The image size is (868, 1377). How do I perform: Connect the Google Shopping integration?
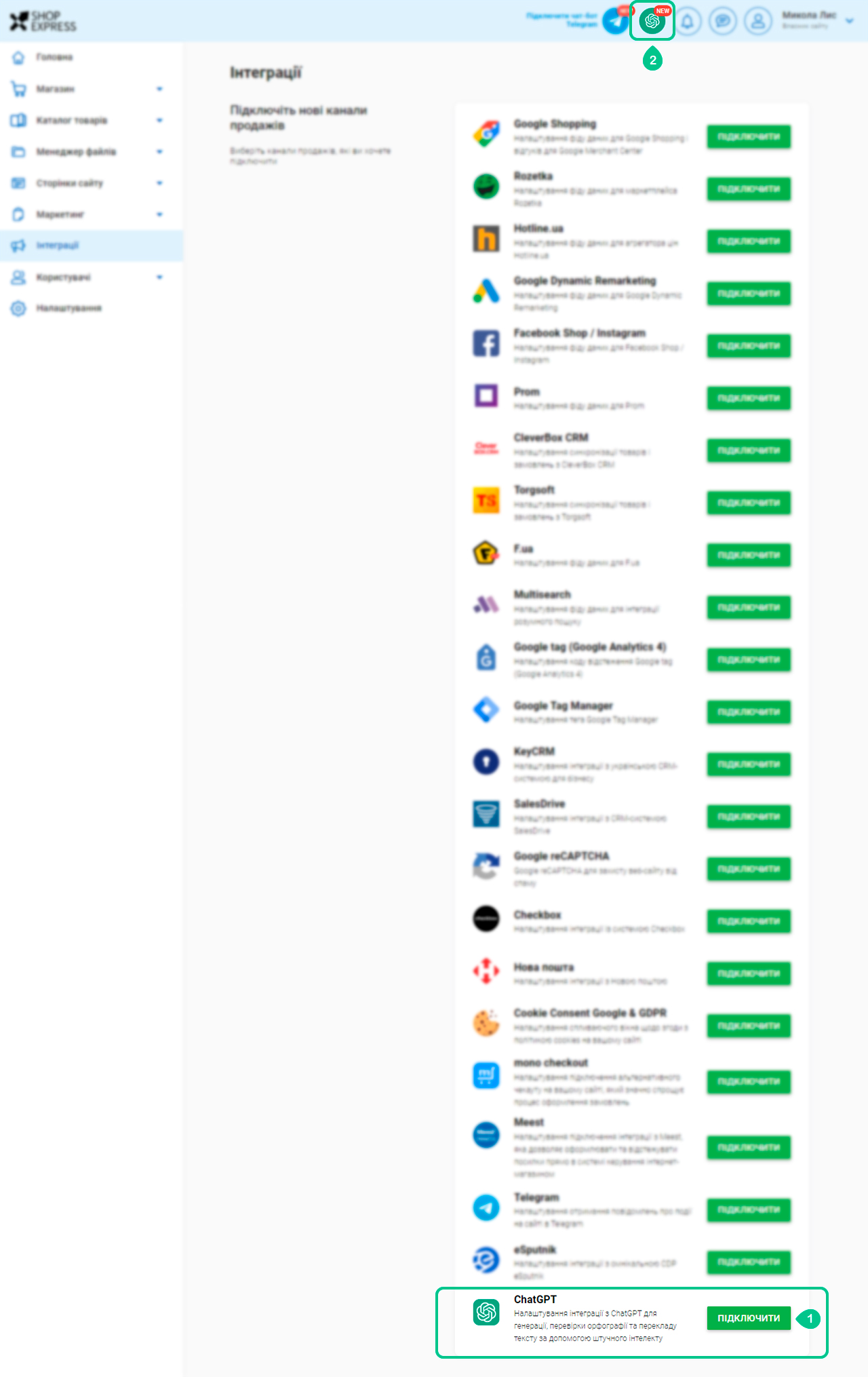point(749,136)
